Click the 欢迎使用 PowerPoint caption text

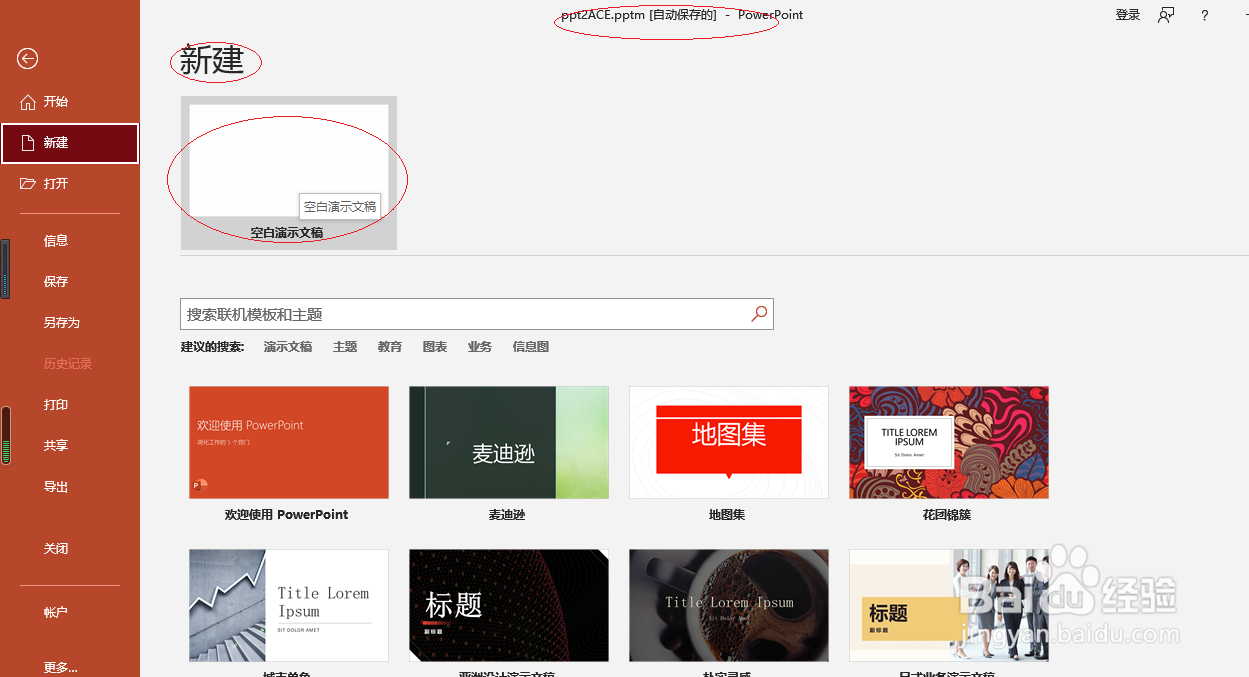tap(287, 515)
